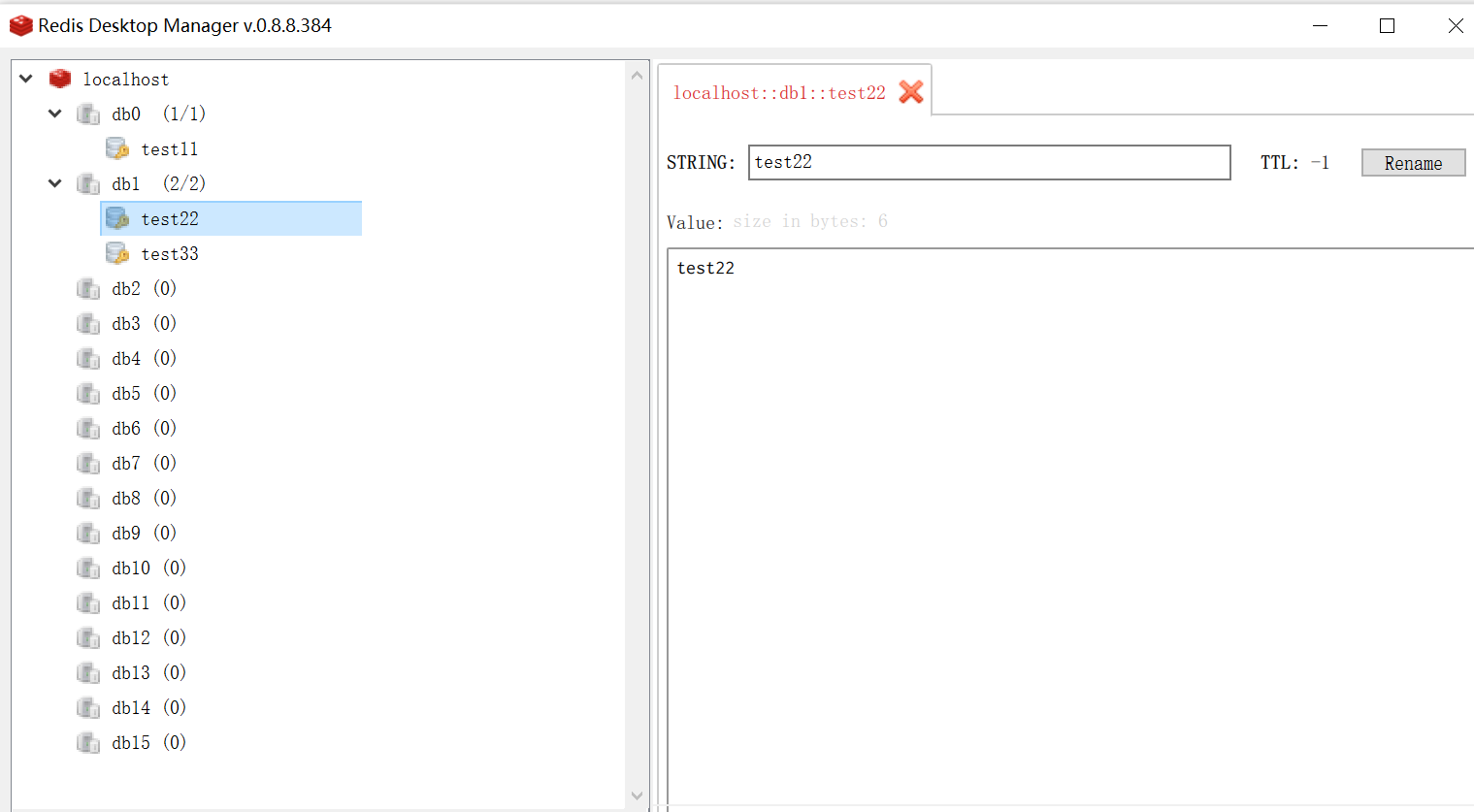
Task: Select the db15 (0) label
Action: [x=148, y=743]
